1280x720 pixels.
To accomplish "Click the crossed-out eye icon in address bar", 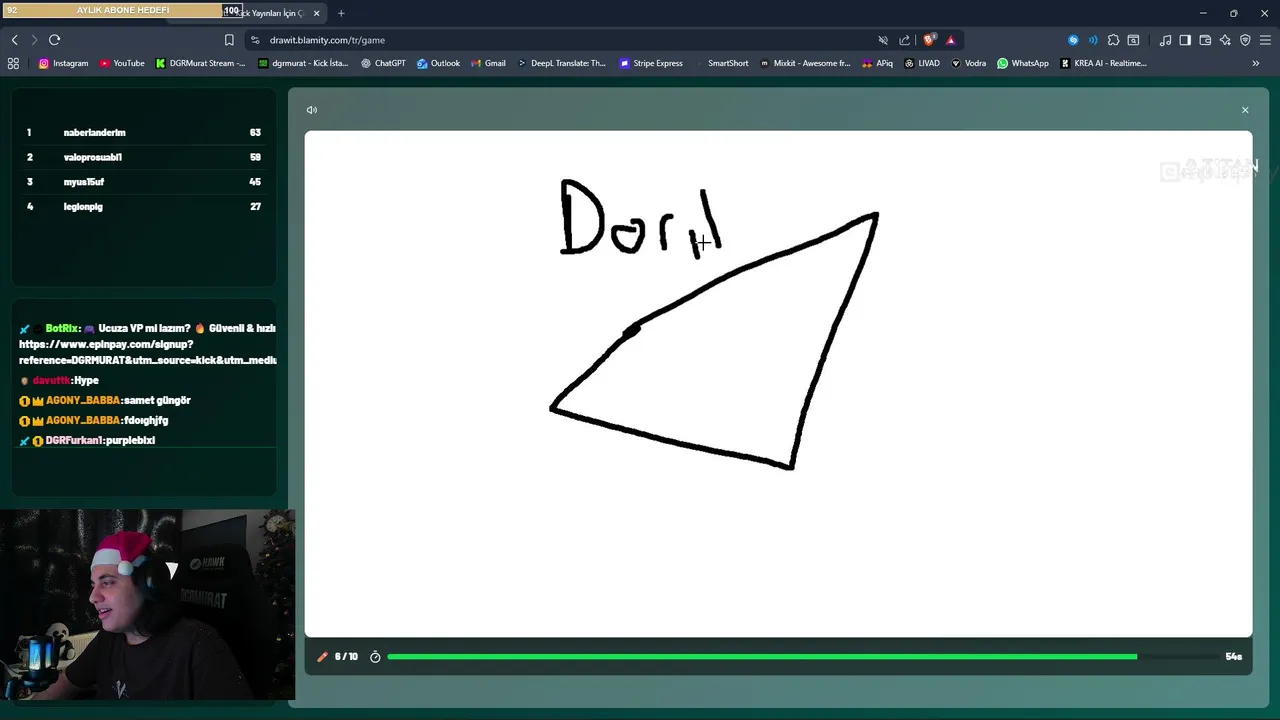I will pos(883,40).
